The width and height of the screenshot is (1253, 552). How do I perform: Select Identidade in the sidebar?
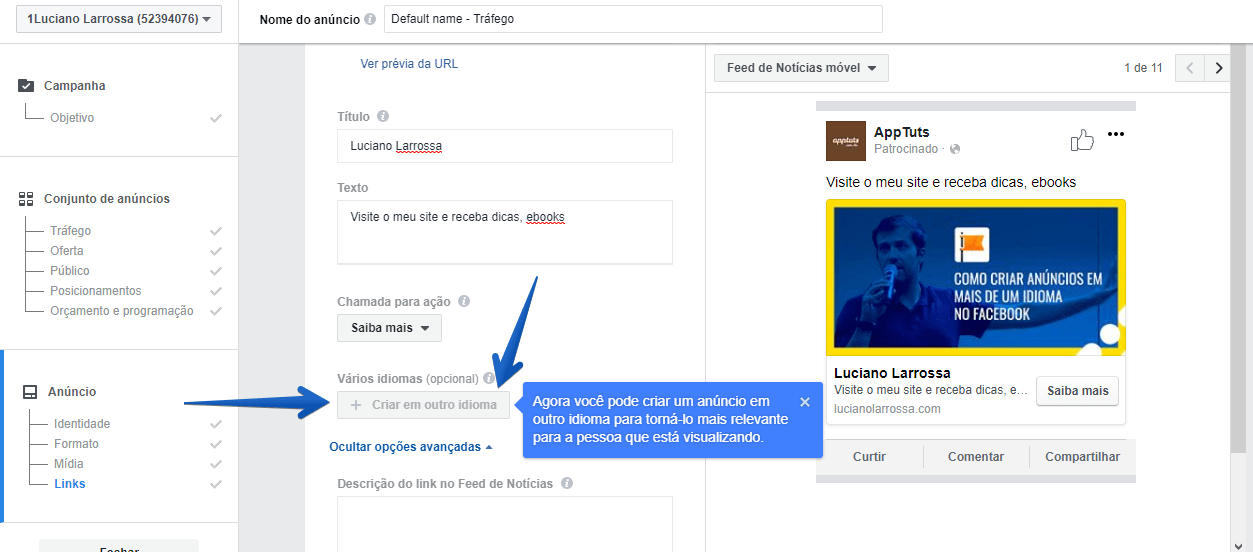pos(82,424)
